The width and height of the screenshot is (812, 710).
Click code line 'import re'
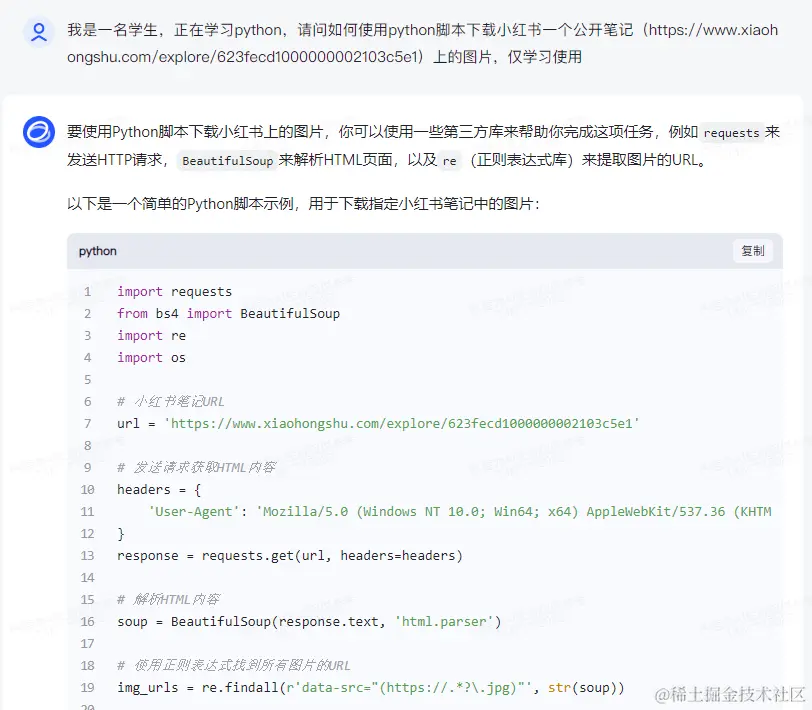(x=151, y=336)
